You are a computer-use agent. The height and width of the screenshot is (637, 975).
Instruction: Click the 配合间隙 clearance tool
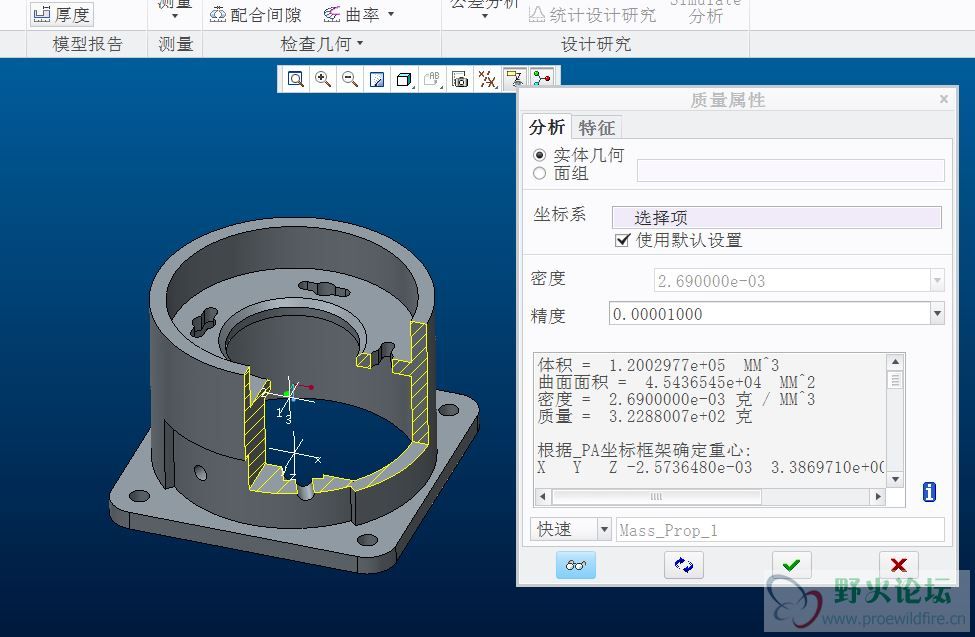[x=256, y=14]
